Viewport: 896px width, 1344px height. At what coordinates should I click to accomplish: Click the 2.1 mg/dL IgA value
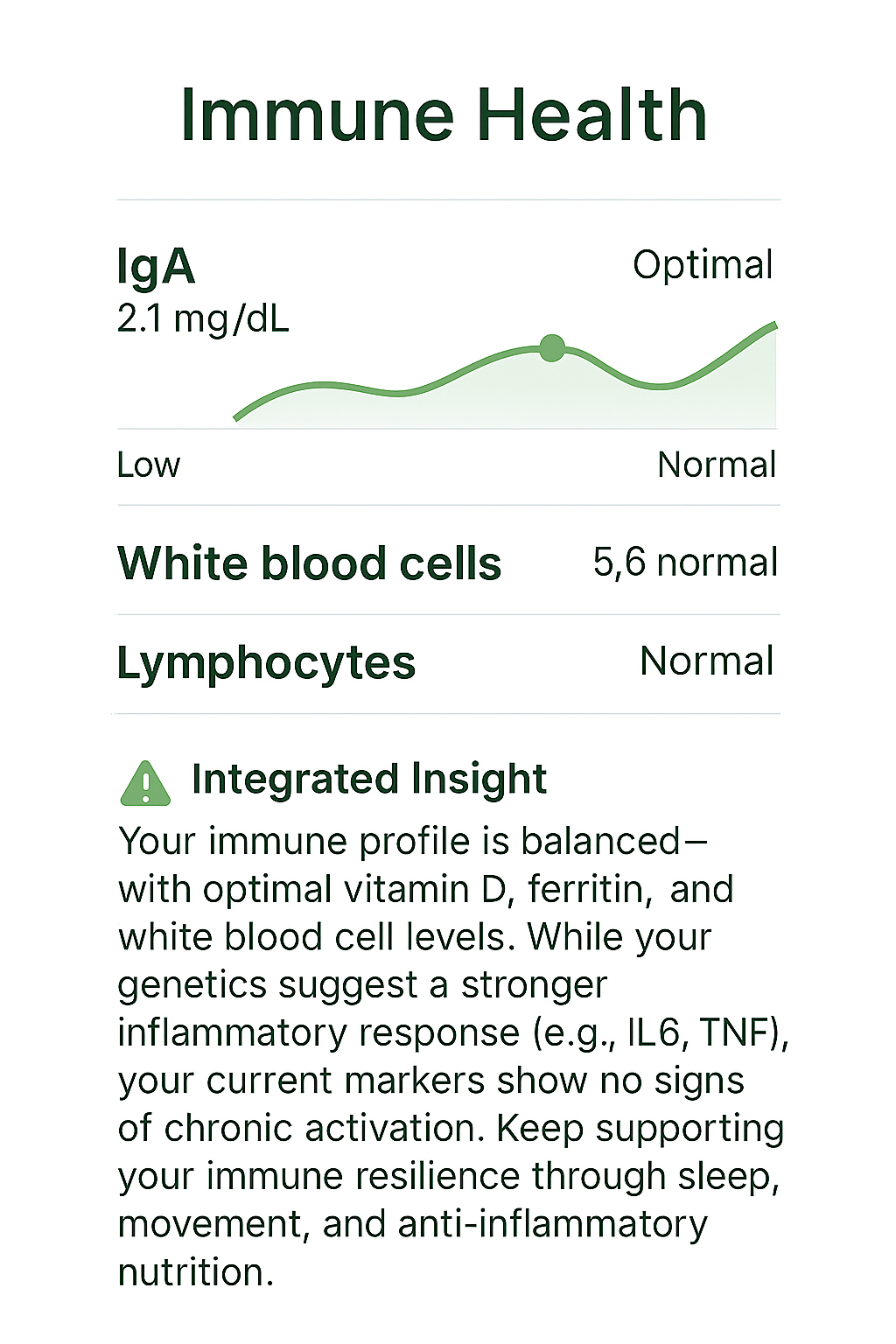[x=203, y=319]
